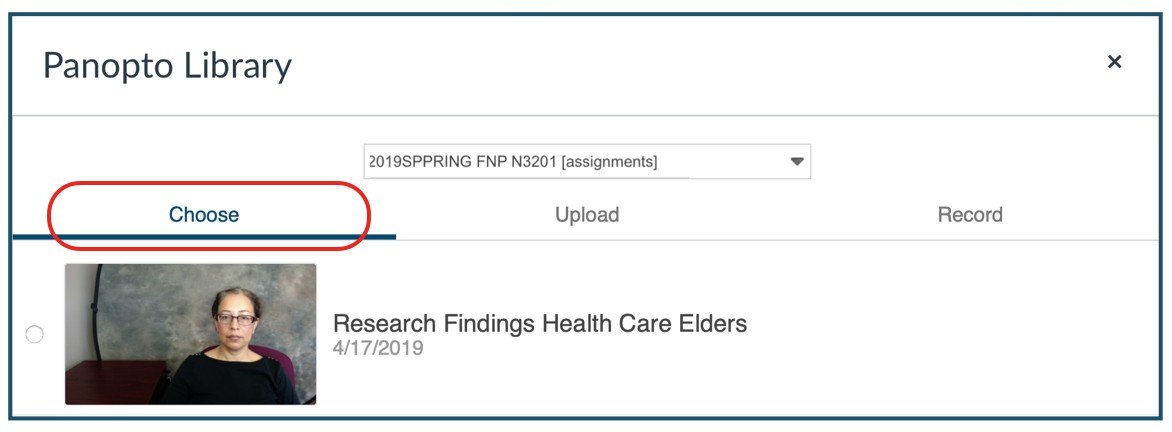The height and width of the screenshot is (432, 1172).
Task: Click the Research Findings Health Care Elders title
Action: pyautogui.click(x=540, y=324)
